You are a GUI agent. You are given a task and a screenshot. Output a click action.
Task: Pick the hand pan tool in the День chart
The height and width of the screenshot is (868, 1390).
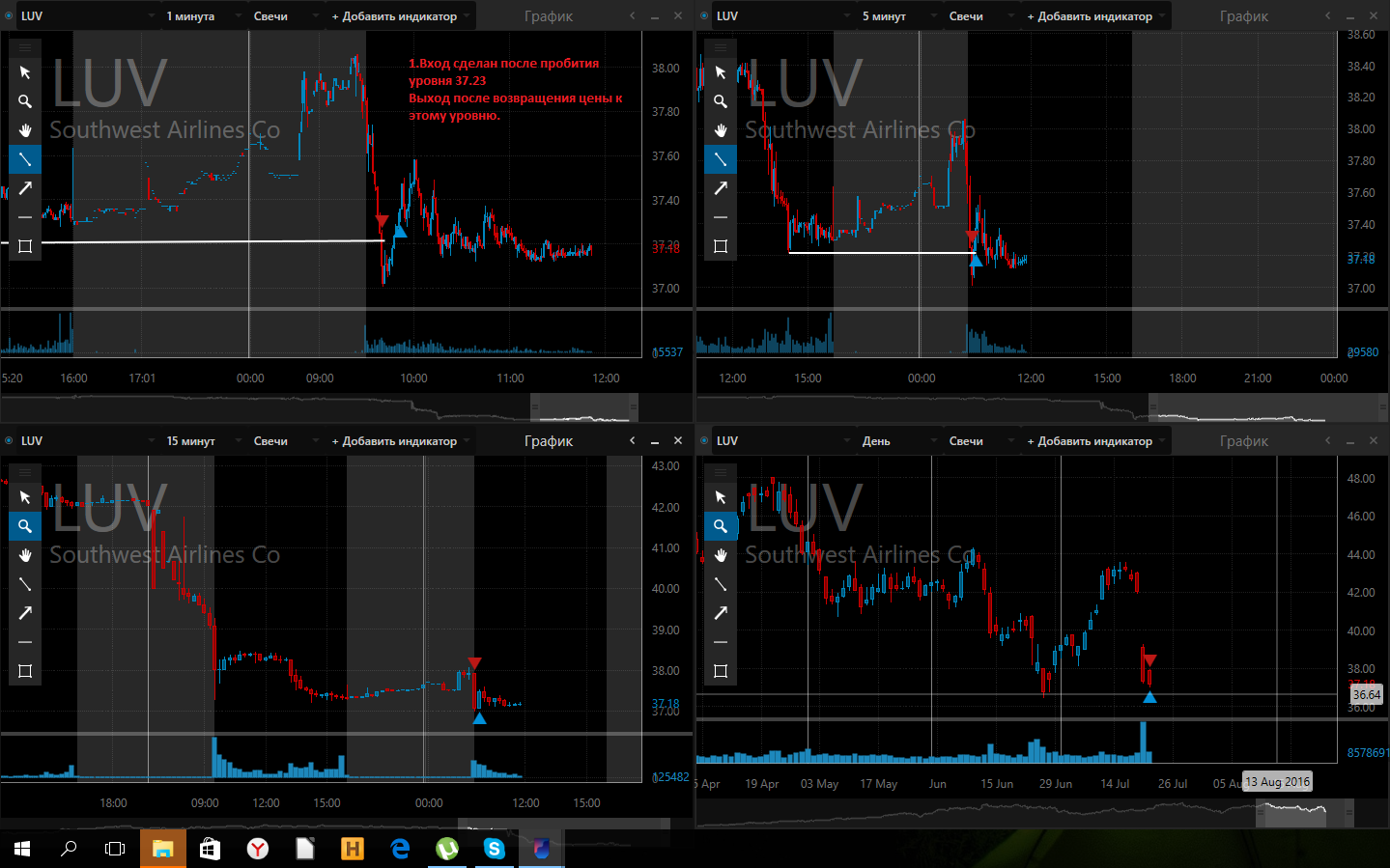(x=721, y=555)
